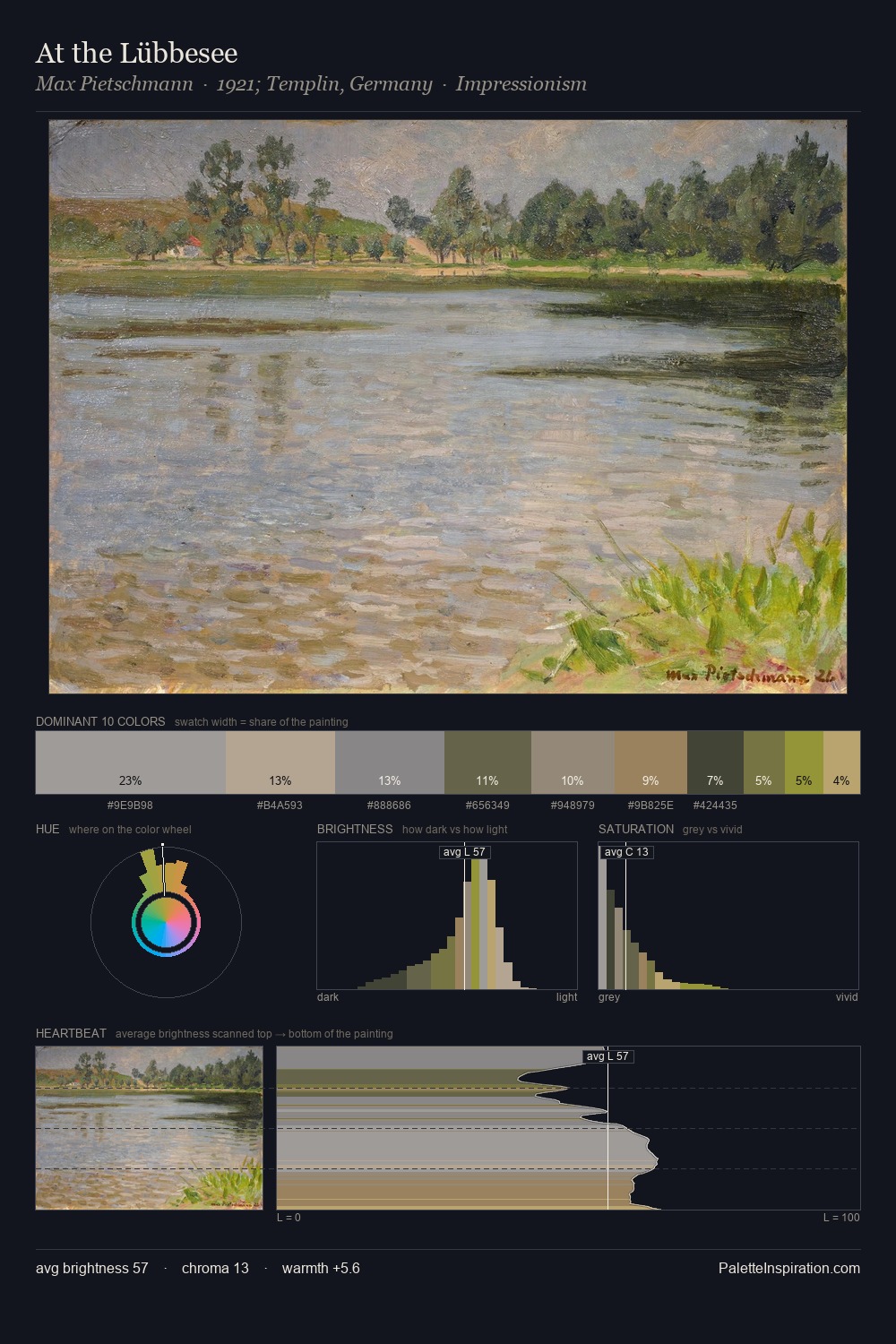Click the 'vivid' axis label under the saturation chart
The width and height of the screenshot is (896, 1344).
point(847,997)
